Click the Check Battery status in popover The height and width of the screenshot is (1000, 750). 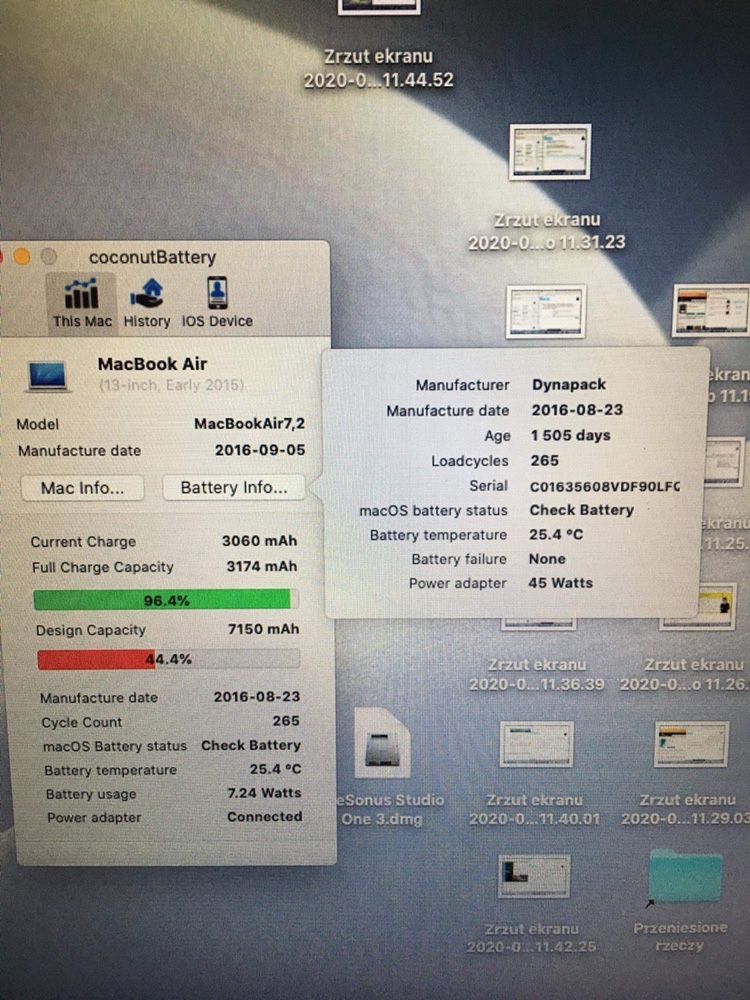point(582,510)
